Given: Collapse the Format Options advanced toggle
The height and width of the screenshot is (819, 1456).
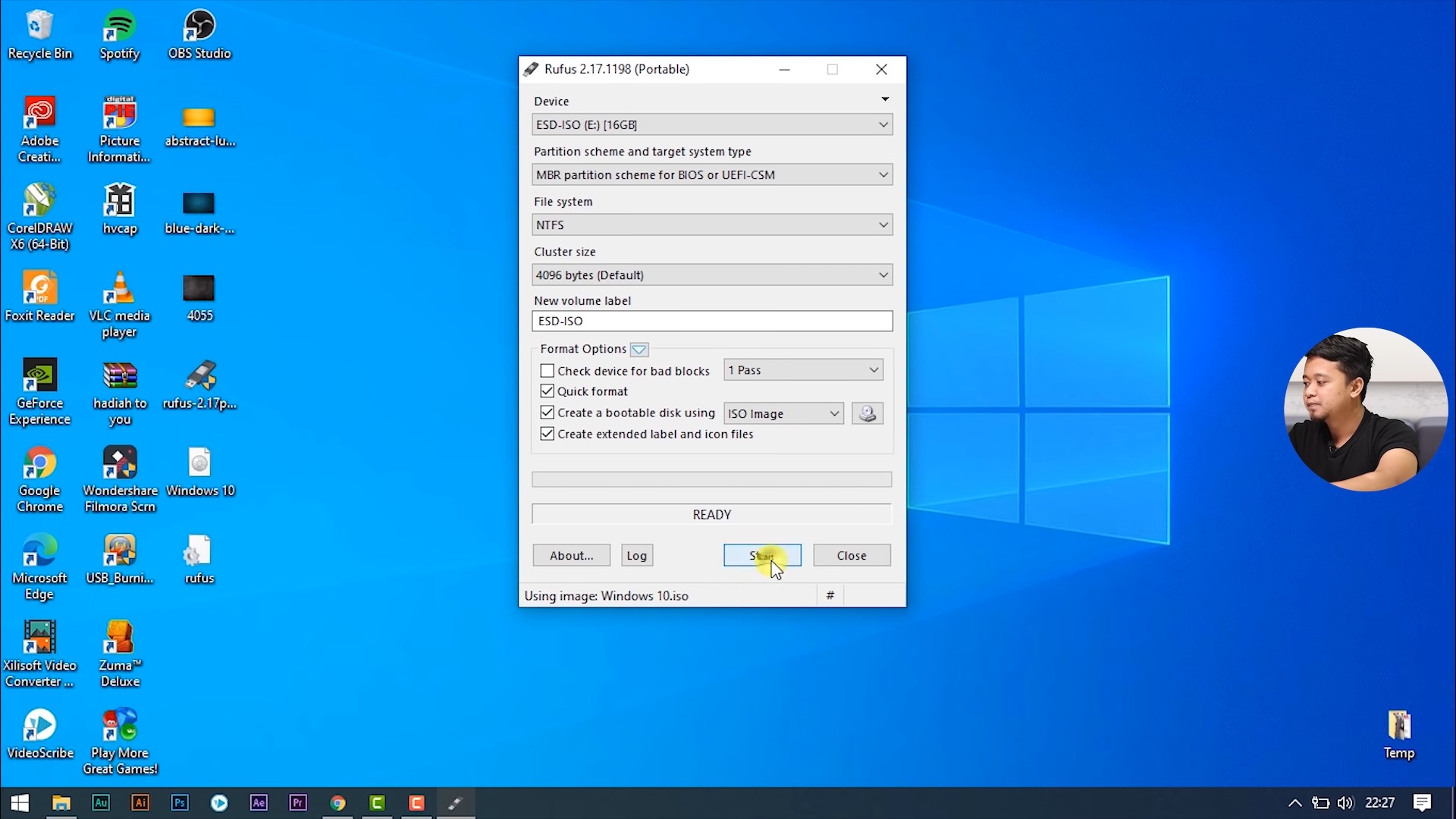Looking at the screenshot, I should (639, 350).
